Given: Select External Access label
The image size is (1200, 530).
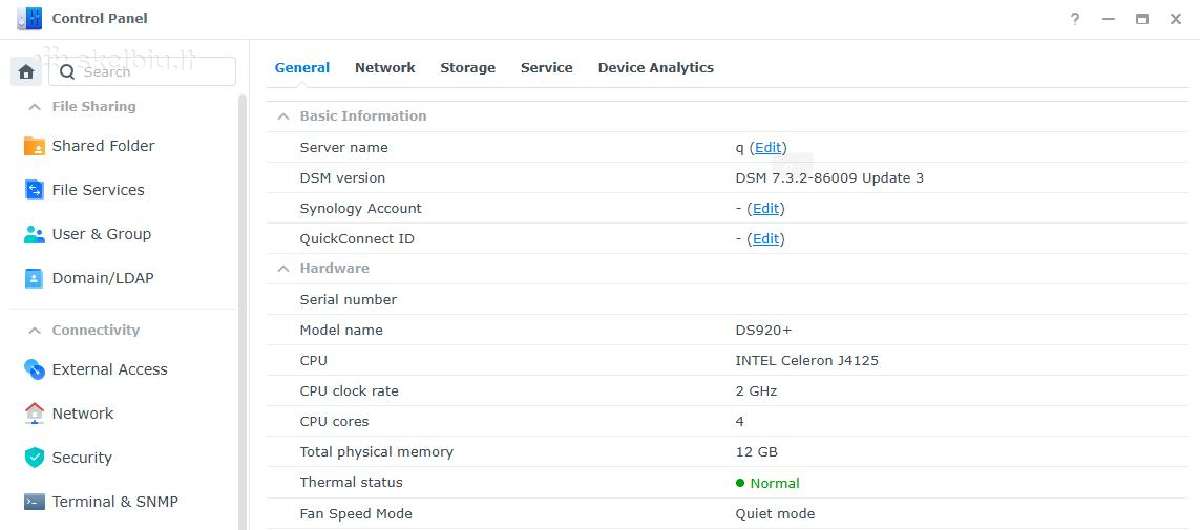Looking at the screenshot, I should tap(110, 370).
